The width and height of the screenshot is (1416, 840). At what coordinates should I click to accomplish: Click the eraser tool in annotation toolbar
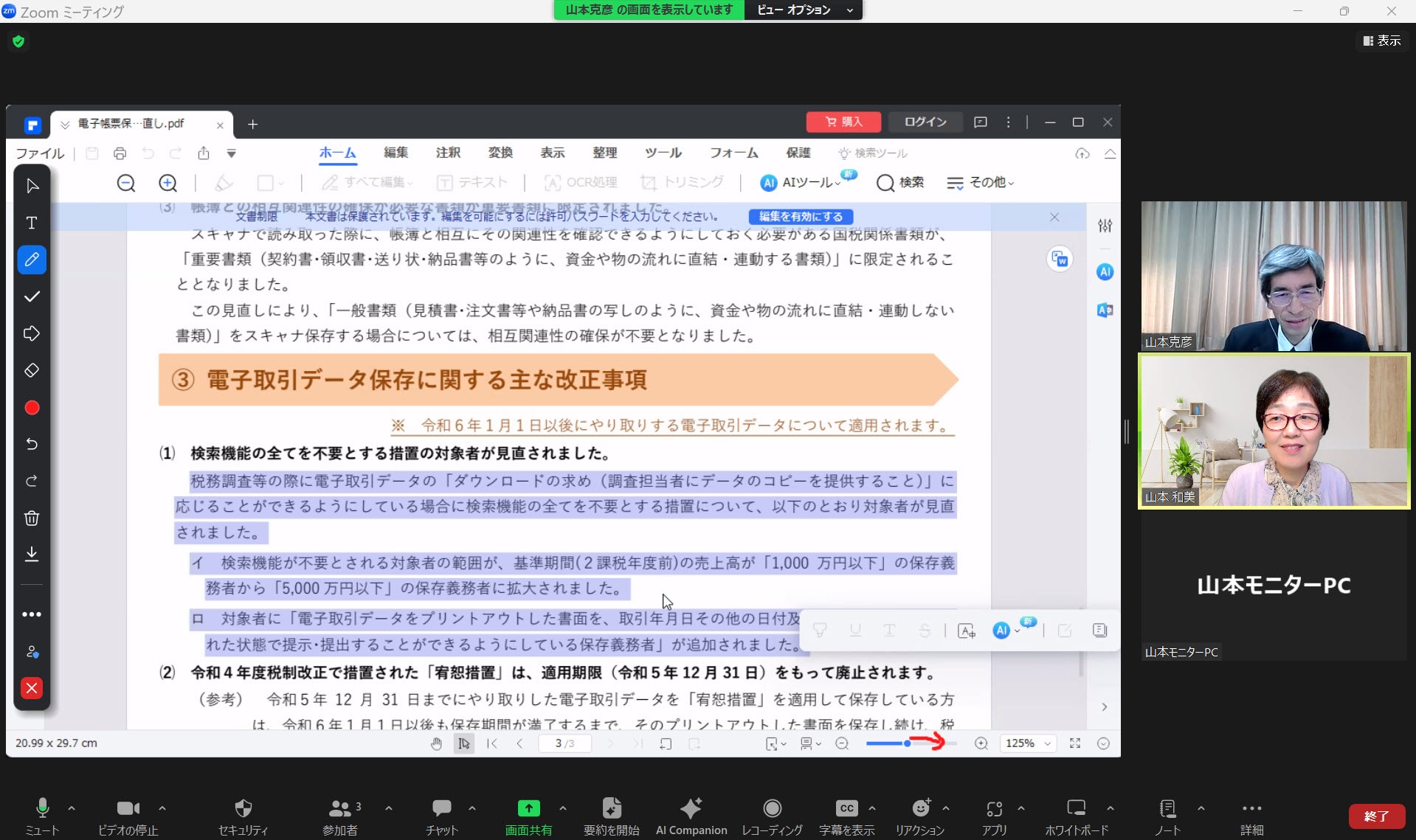click(32, 370)
